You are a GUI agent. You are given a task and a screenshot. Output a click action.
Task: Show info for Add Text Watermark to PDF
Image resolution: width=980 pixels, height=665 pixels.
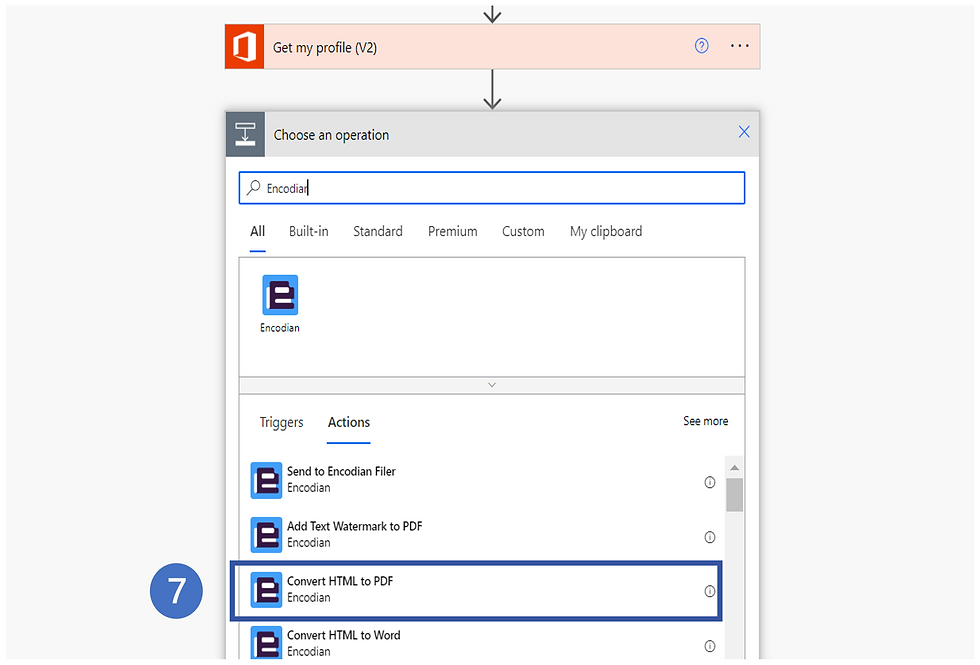point(709,537)
